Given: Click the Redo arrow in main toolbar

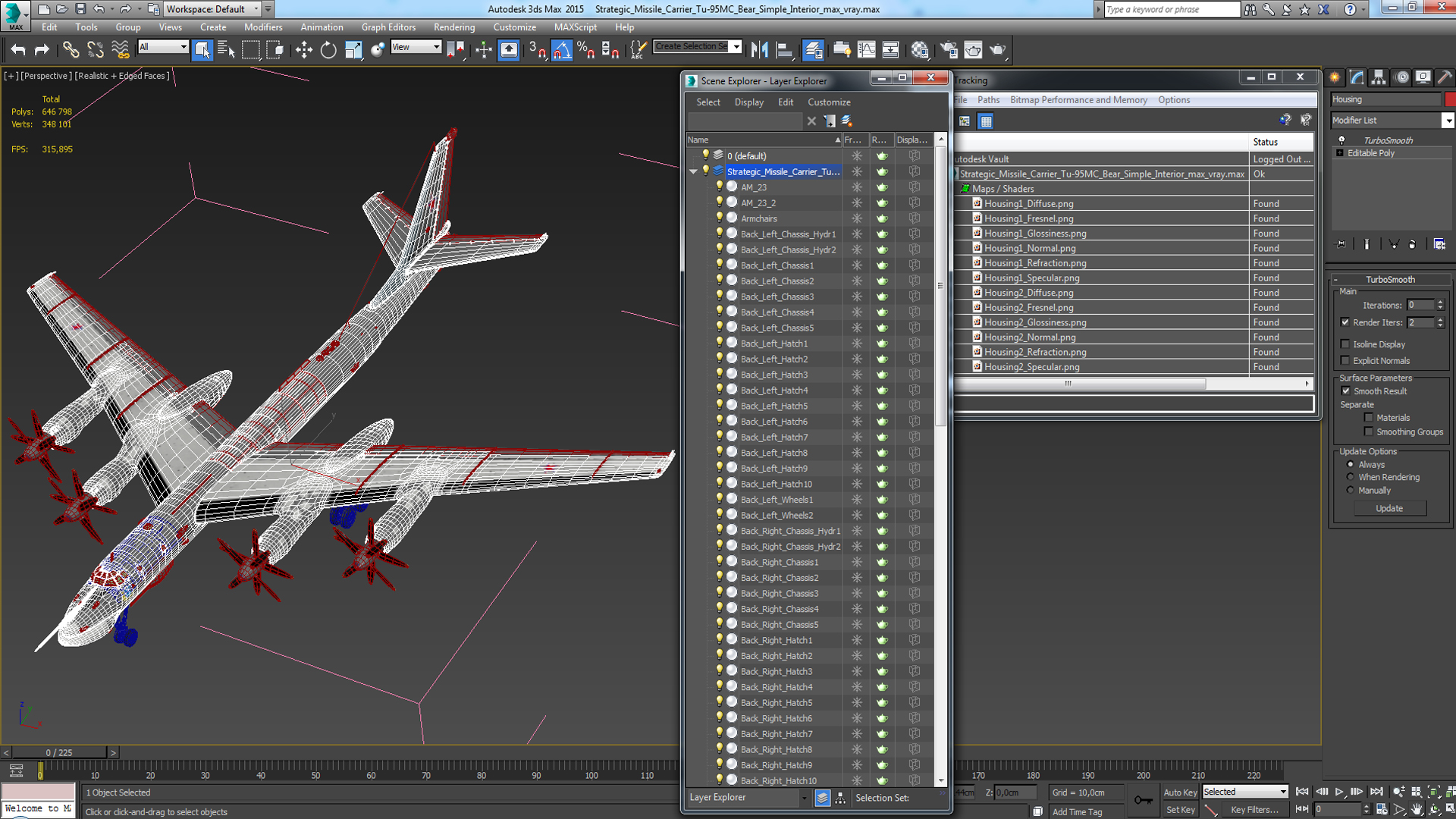Looking at the screenshot, I should click(42, 50).
